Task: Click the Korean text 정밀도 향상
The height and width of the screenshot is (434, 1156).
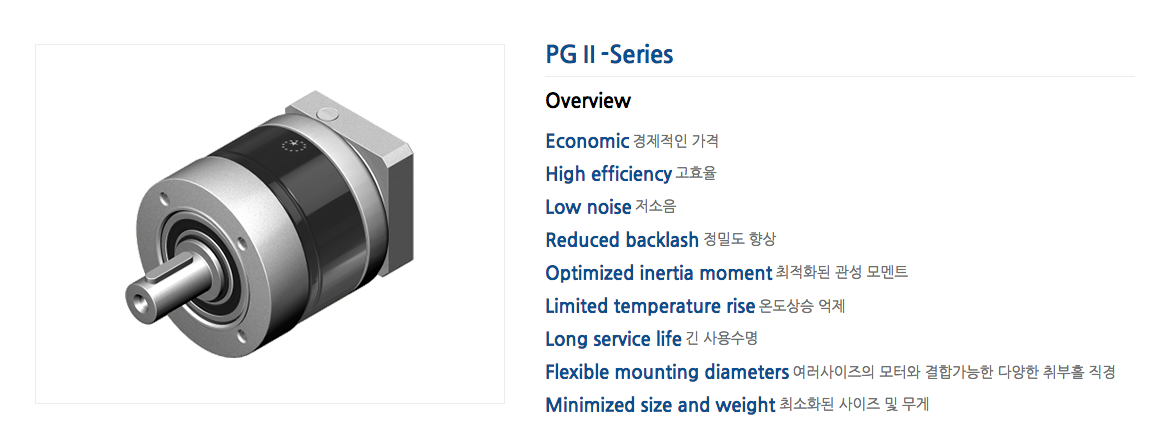Action: [x=740, y=239]
